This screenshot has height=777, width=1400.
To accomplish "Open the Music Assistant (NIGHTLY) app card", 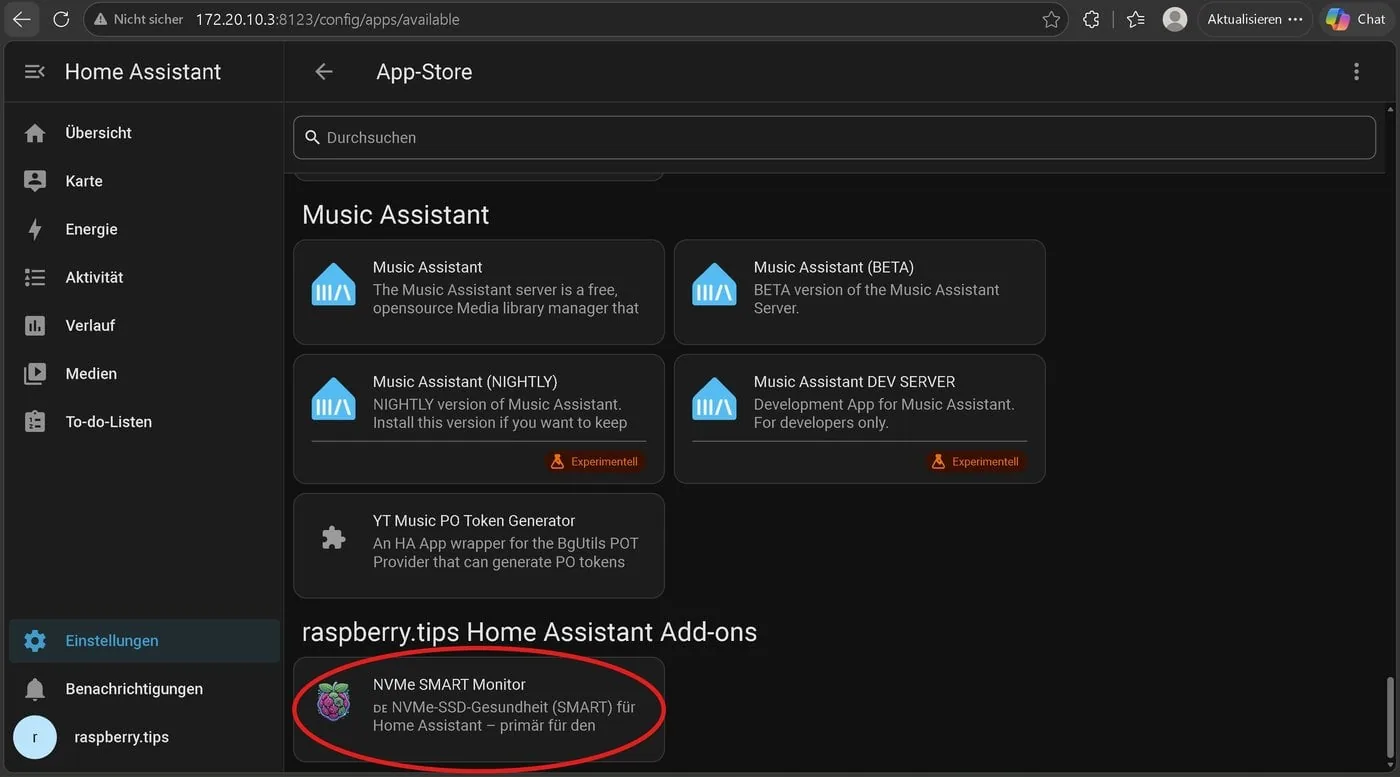I will tap(479, 419).
